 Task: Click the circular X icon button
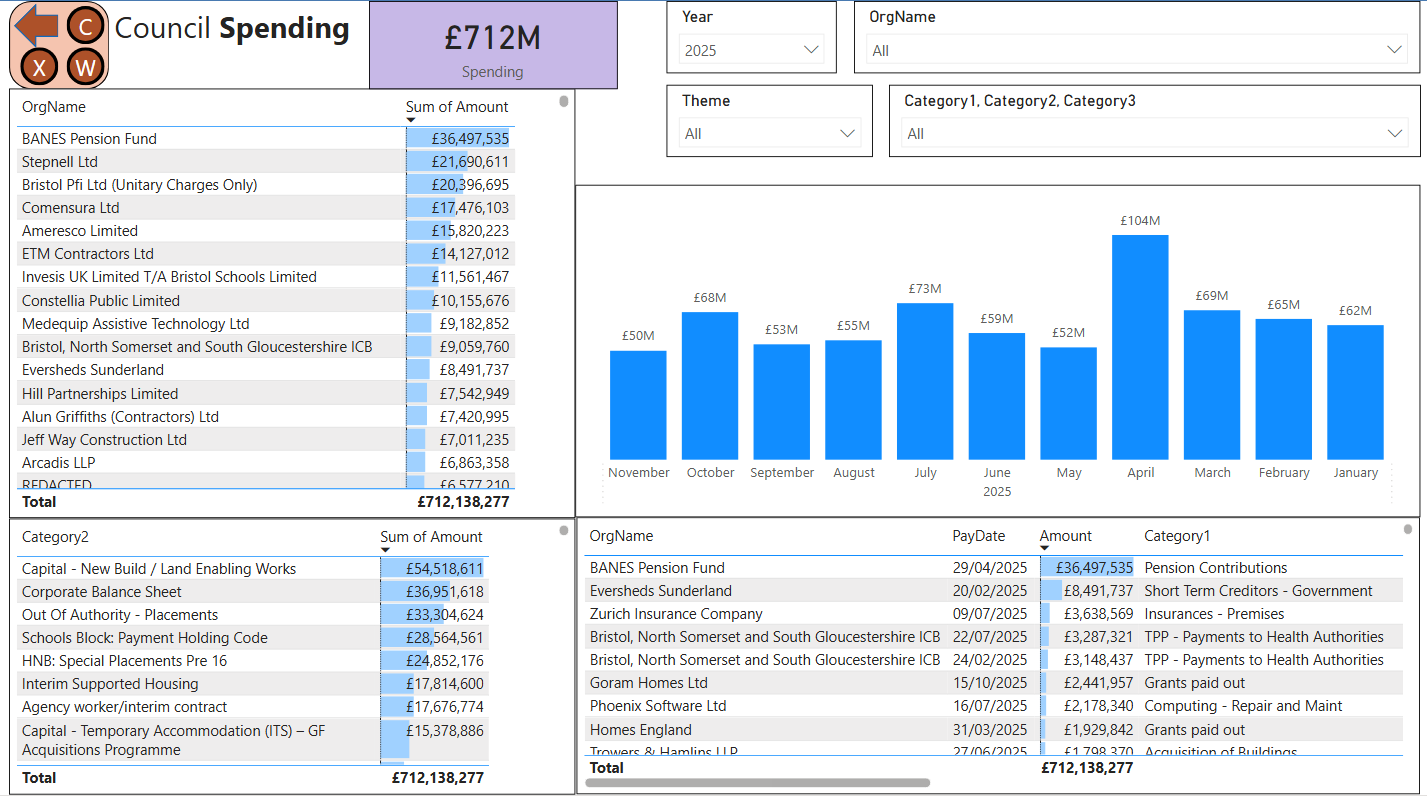[x=40, y=67]
